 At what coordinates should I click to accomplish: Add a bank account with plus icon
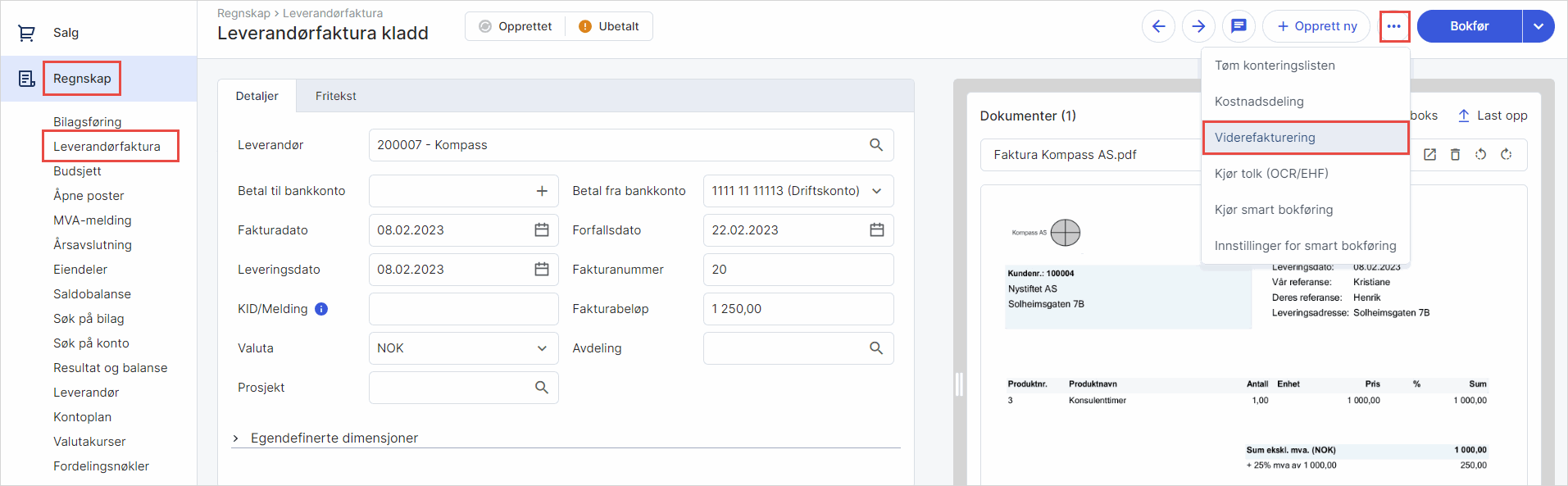[x=542, y=191]
